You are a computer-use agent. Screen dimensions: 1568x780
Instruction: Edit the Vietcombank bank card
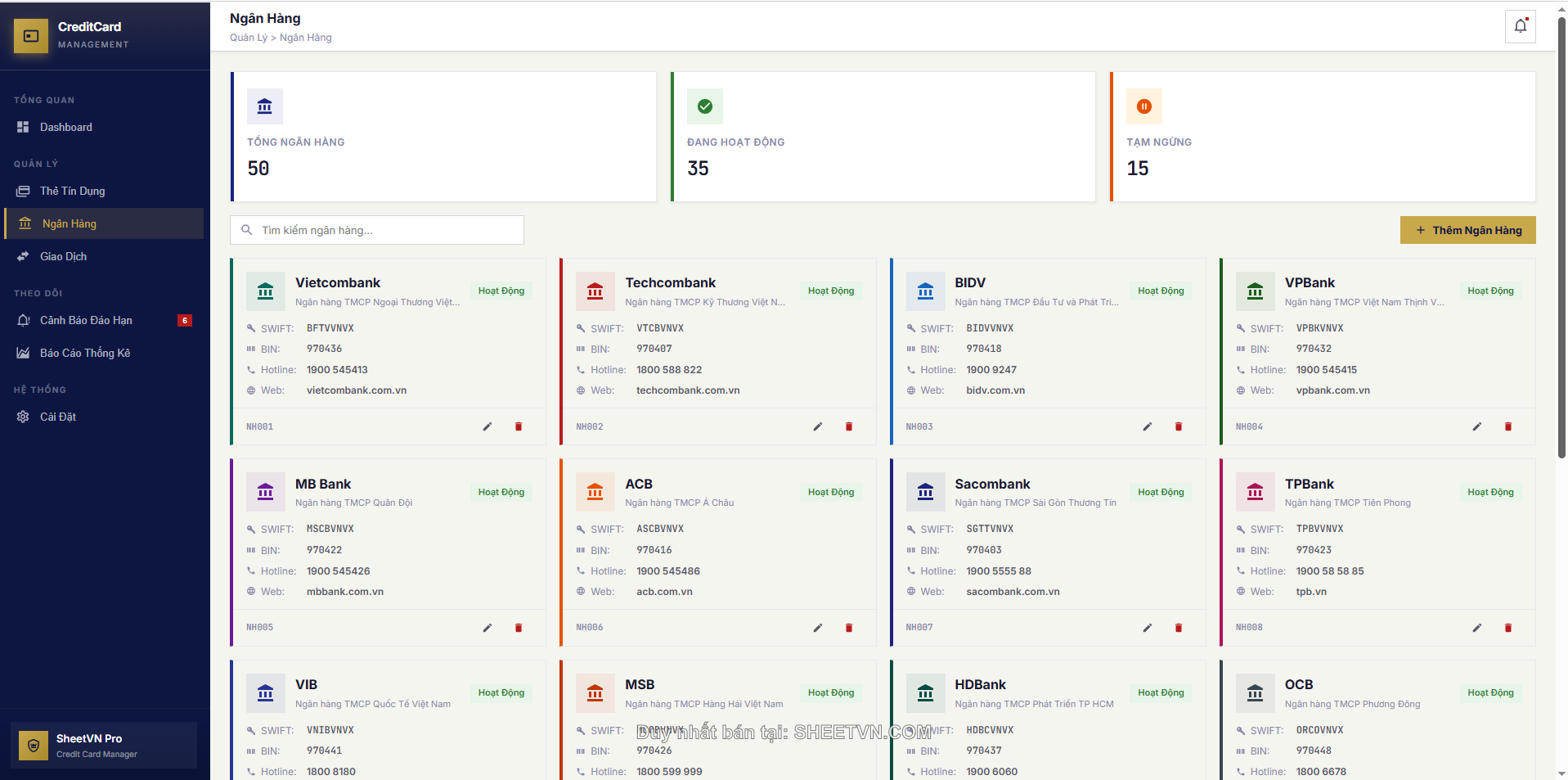[487, 426]
